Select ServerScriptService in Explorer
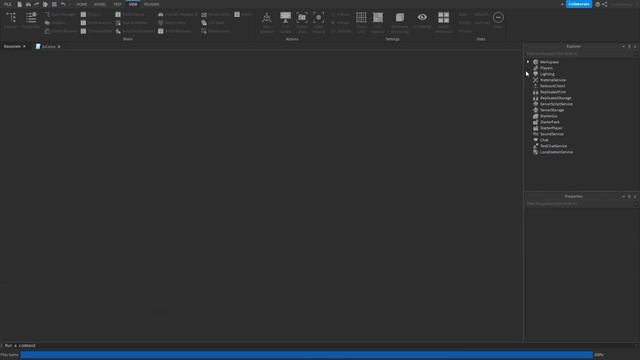The width and height of the screenshot is (640, 360). (556, 104)
